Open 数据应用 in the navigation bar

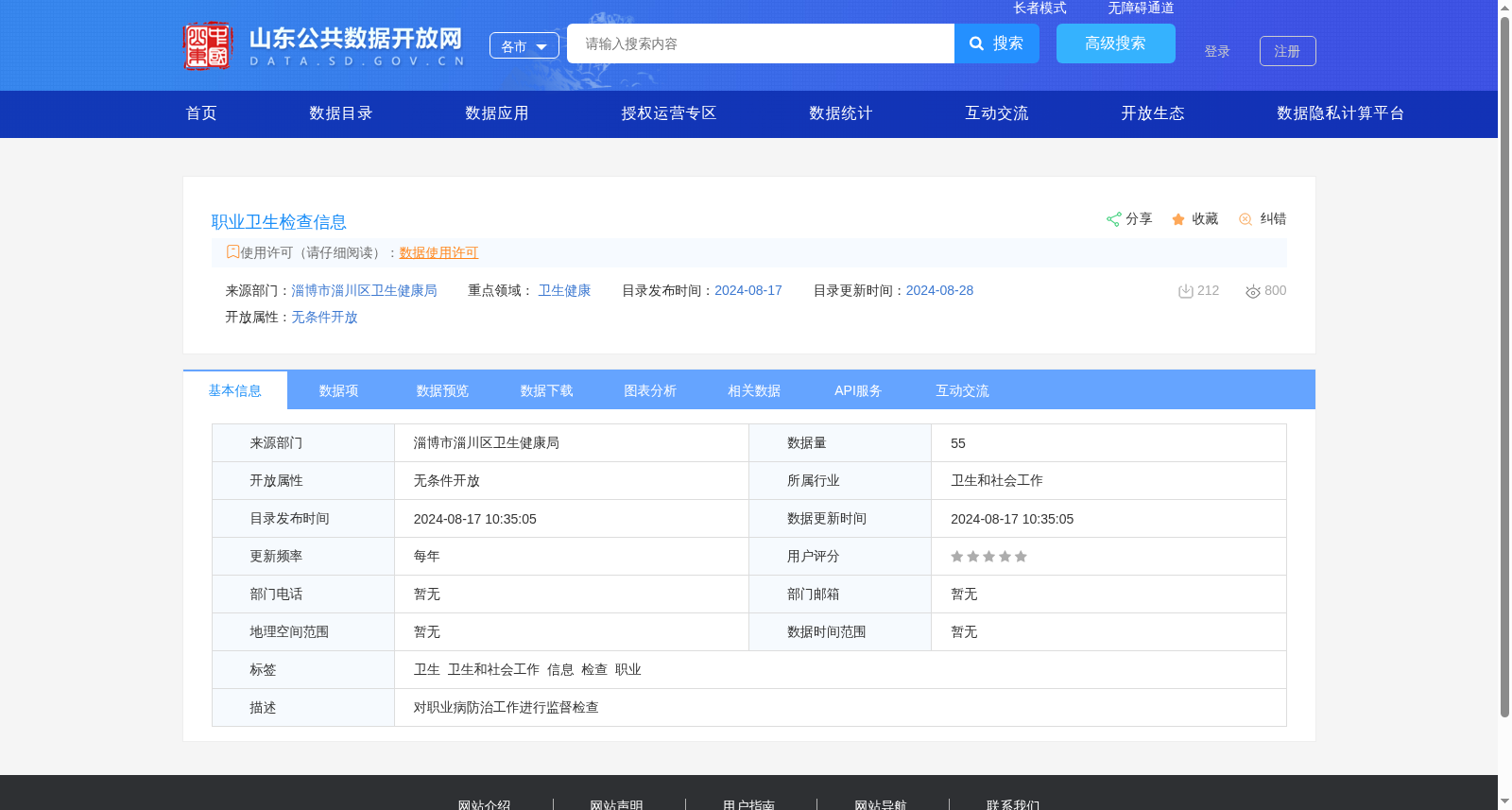click(497, 113)
